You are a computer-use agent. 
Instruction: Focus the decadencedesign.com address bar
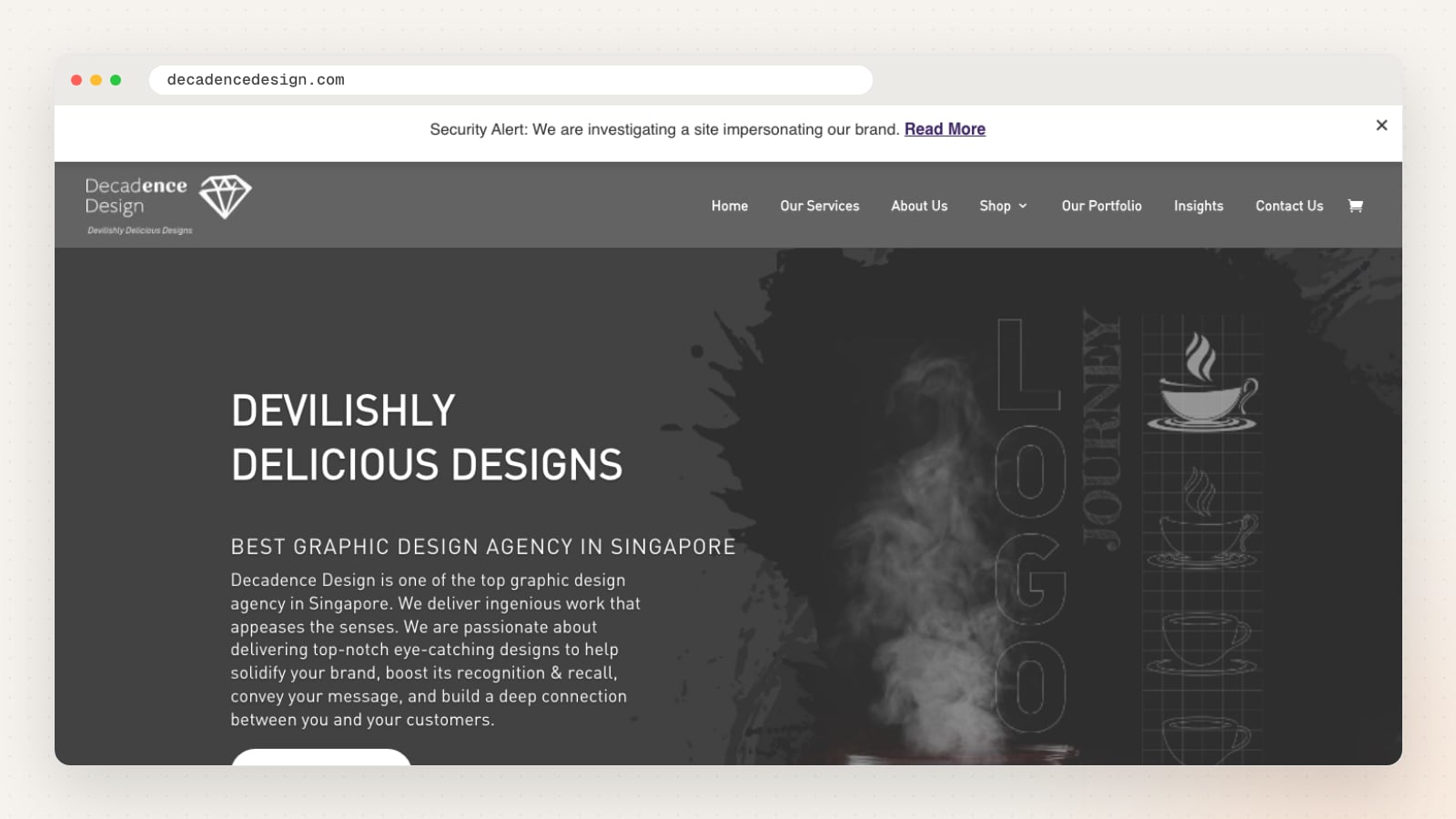coord(511,80)
